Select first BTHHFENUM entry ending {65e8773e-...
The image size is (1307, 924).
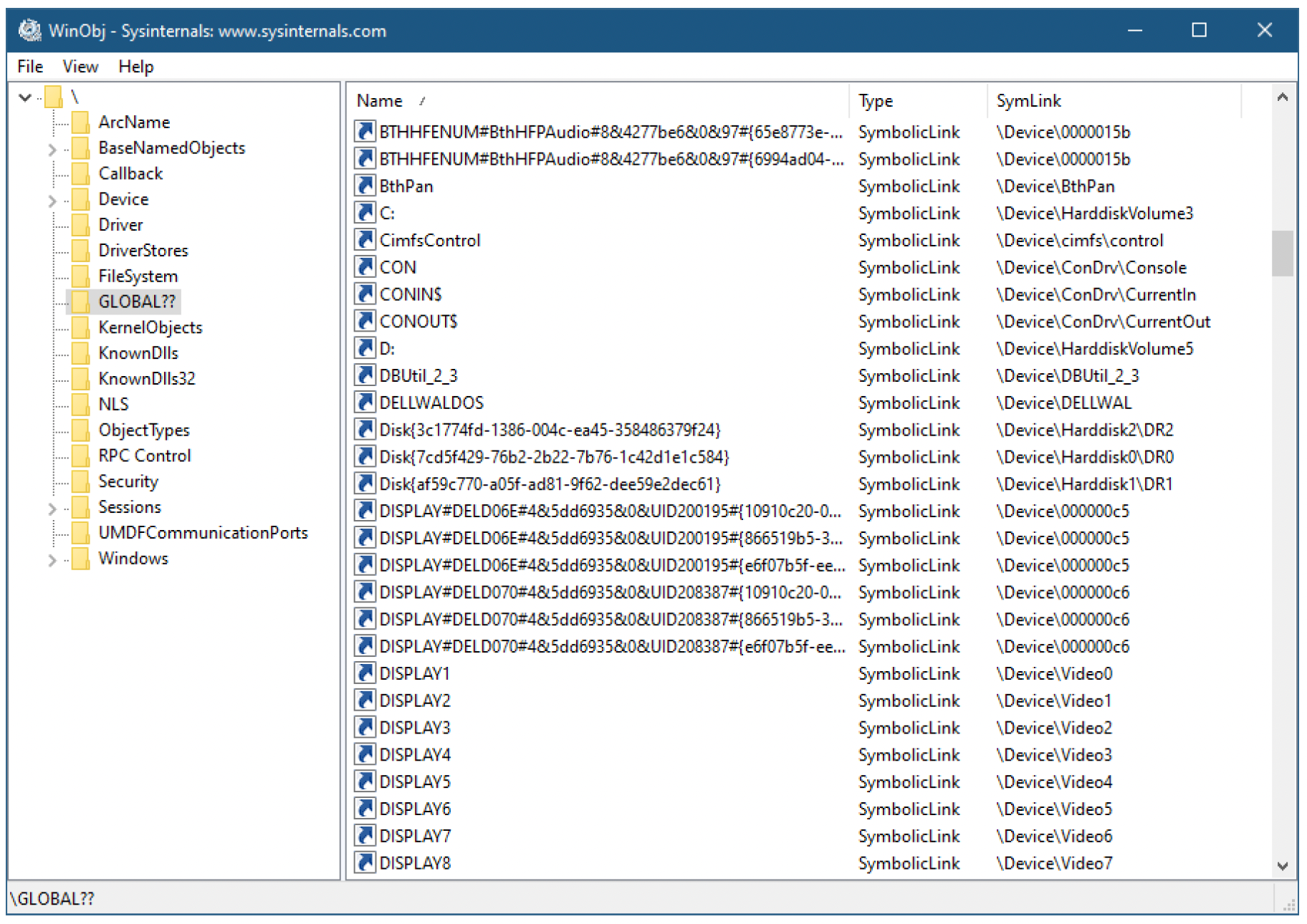coord(611,133)
